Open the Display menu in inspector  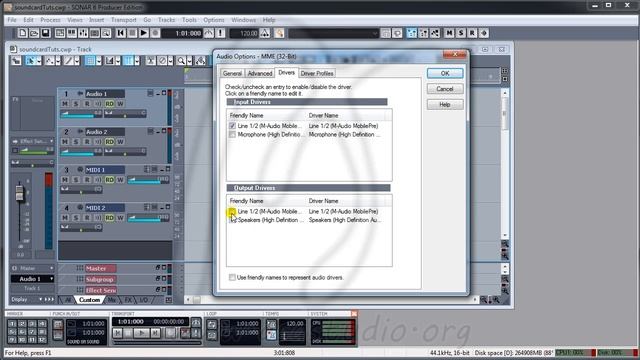pos(32,299)
